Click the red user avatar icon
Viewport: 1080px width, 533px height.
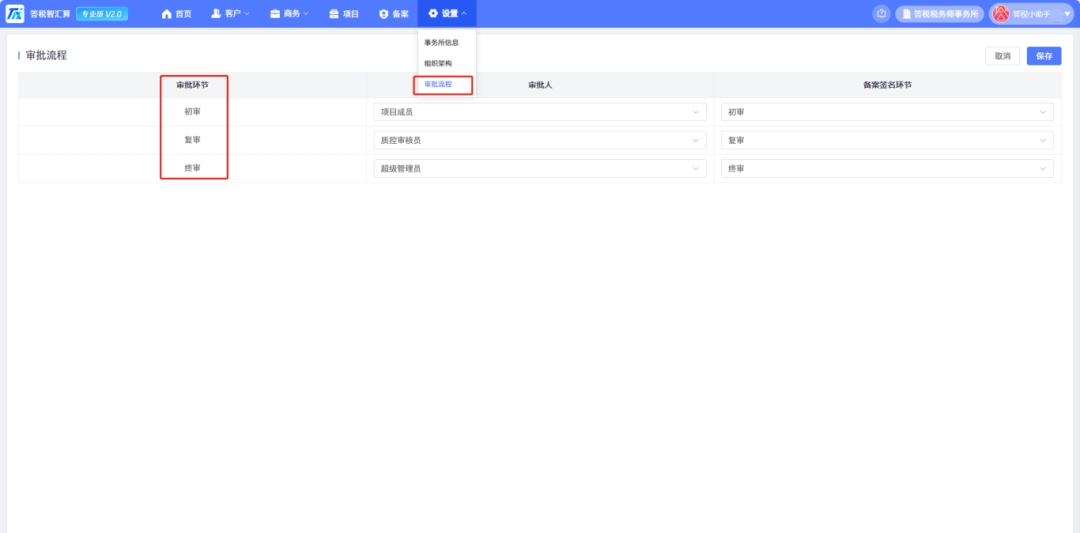click(1001, 14)
